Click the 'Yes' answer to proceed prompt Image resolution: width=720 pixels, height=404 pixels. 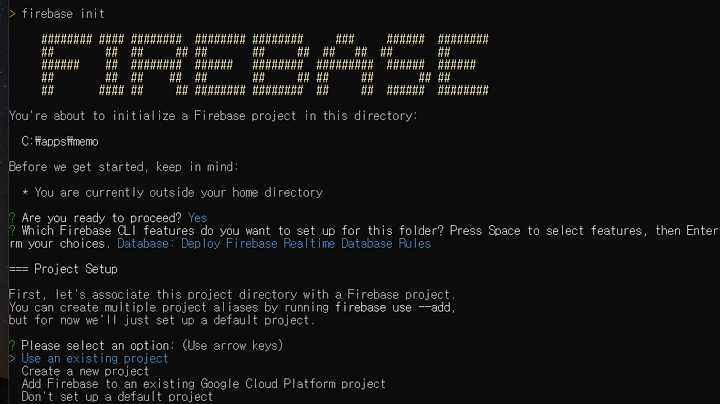pos(197,218)
